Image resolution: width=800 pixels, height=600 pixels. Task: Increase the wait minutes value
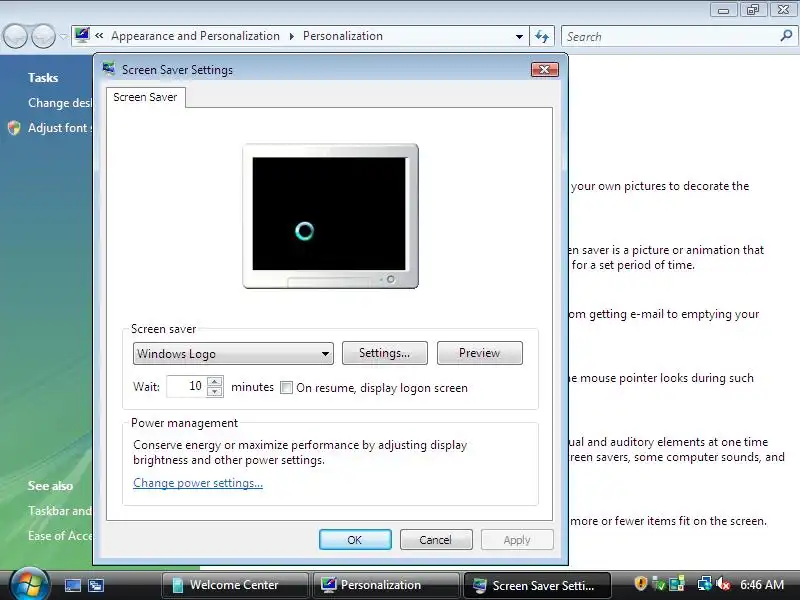click(215, 381)
